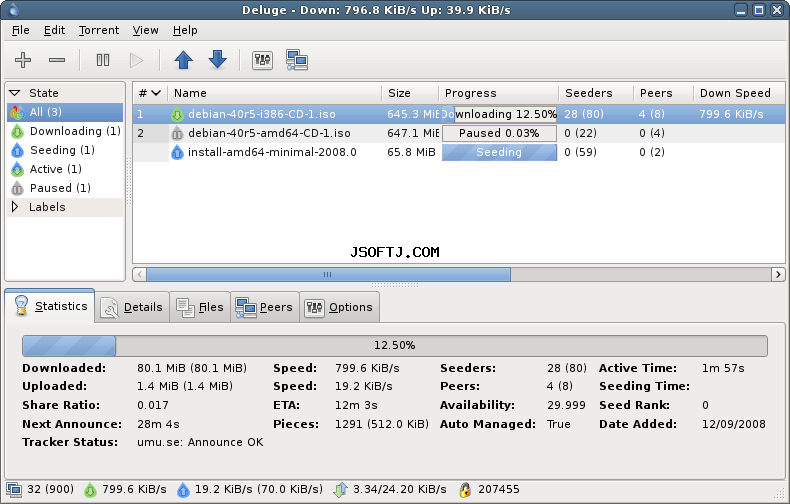Move torrent down with Queue Down arrow

tap(218, 59)
